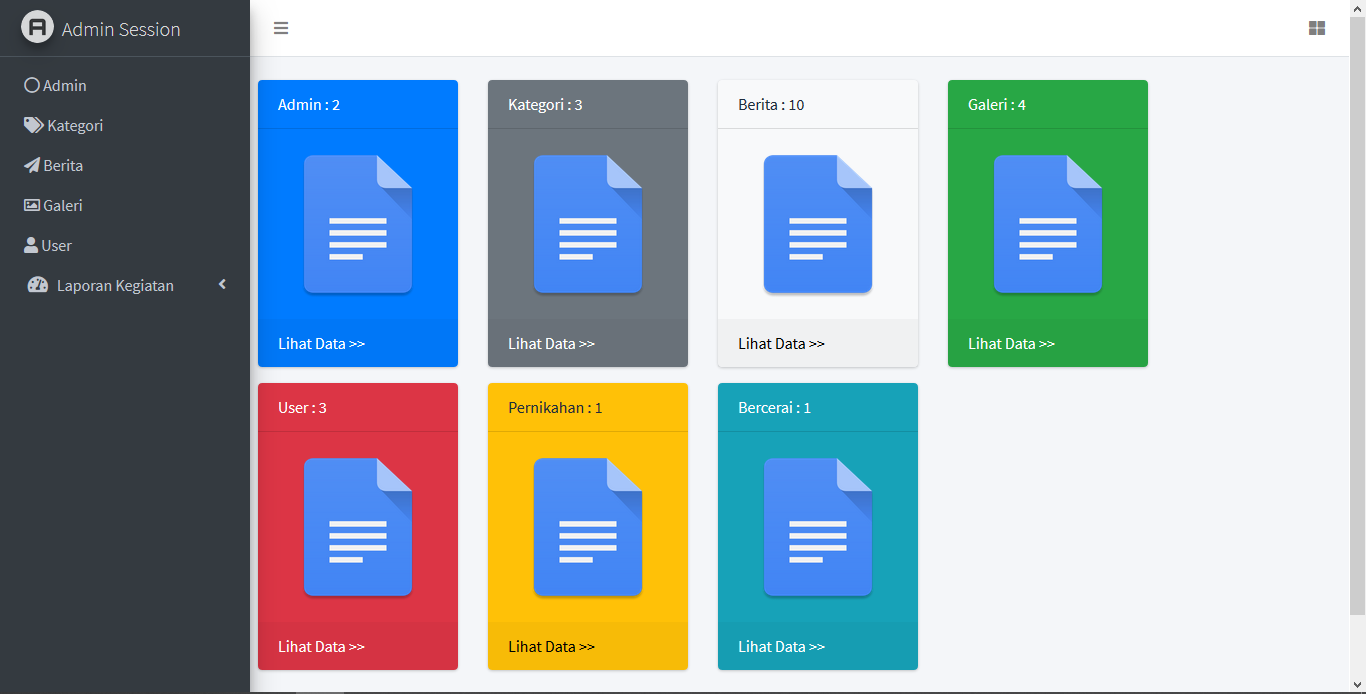Click the document icon in the Berita card
The width and height of the screenshot is (1366, 694).
click(818, 224)
